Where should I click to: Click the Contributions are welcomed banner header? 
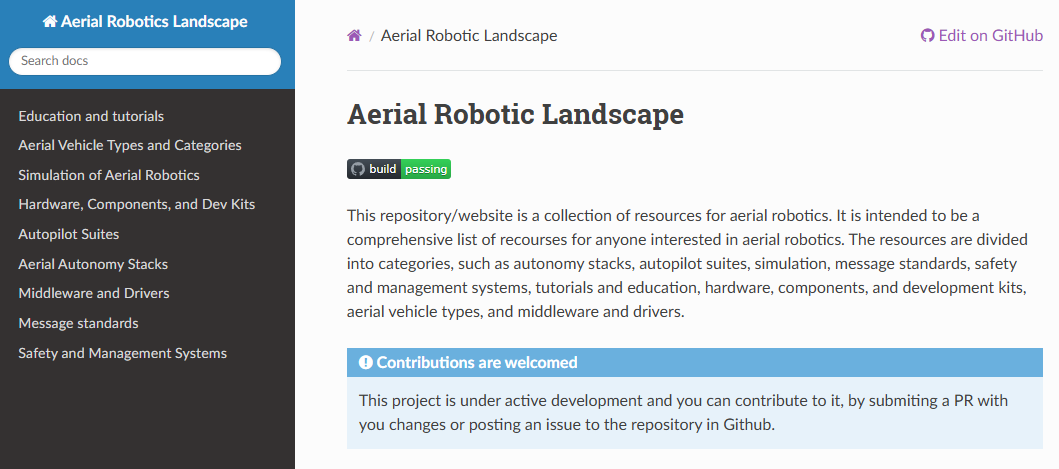(x=695, y=363)
